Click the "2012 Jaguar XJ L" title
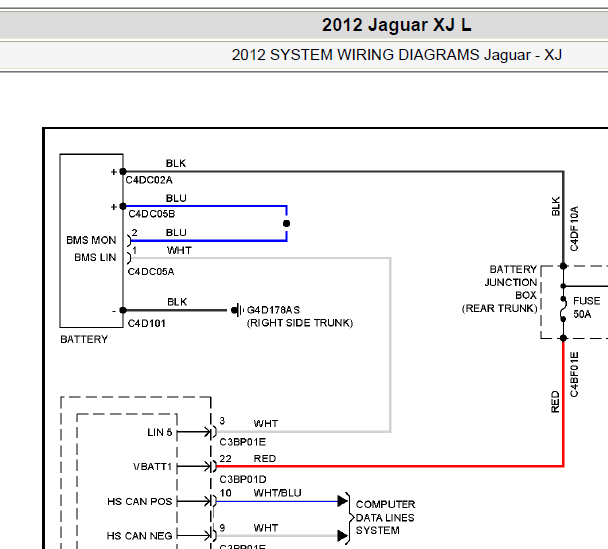Screen dimensions: 608x549 [x=396, y=25]
